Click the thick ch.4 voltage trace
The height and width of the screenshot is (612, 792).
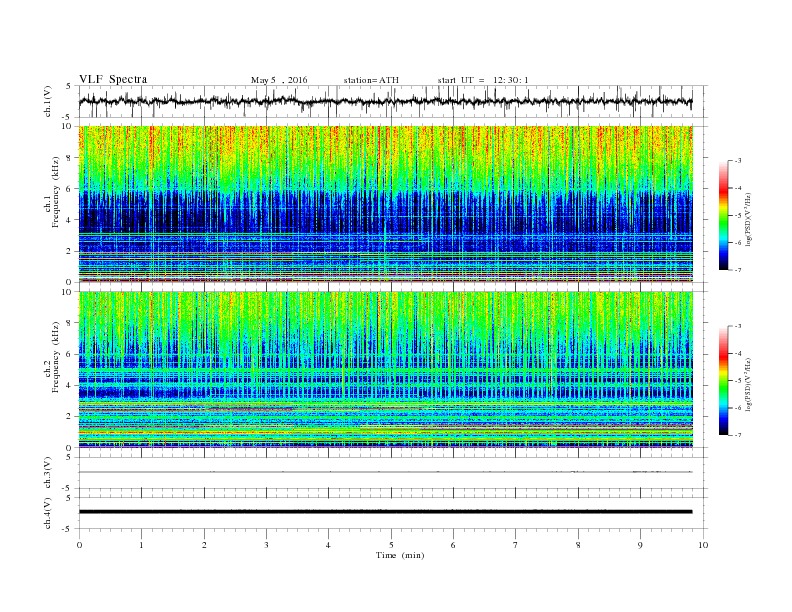(385, 512)
